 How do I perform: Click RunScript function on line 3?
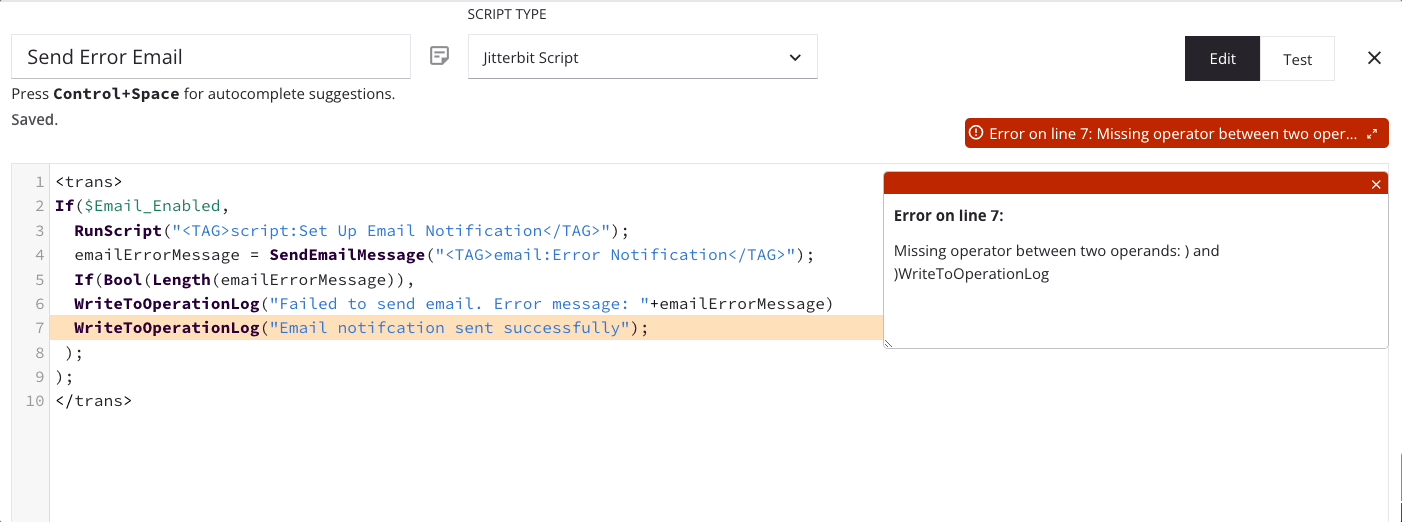[117, 230]
